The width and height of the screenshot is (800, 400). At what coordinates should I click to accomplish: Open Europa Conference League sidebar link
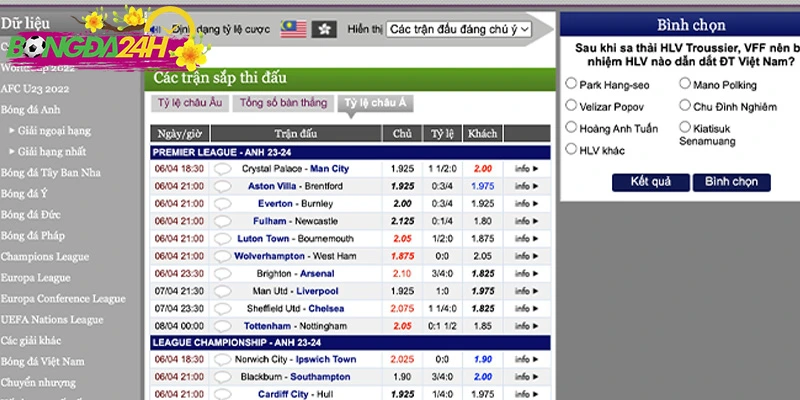[63, 299]
